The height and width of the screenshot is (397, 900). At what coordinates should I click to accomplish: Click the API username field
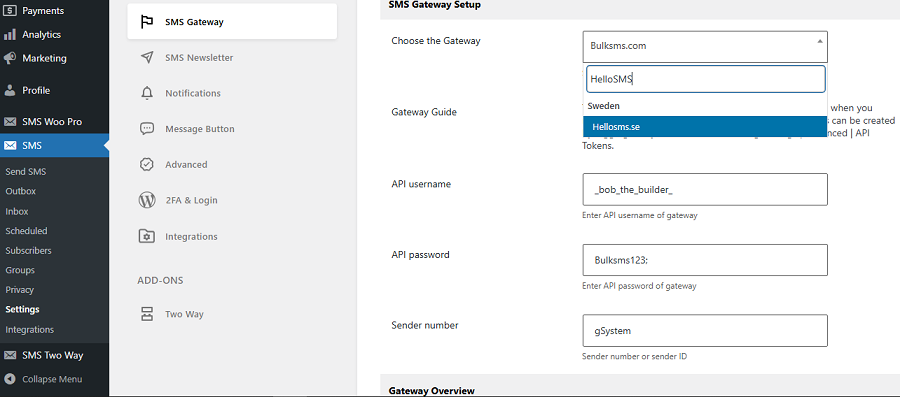tap(705, 189)
